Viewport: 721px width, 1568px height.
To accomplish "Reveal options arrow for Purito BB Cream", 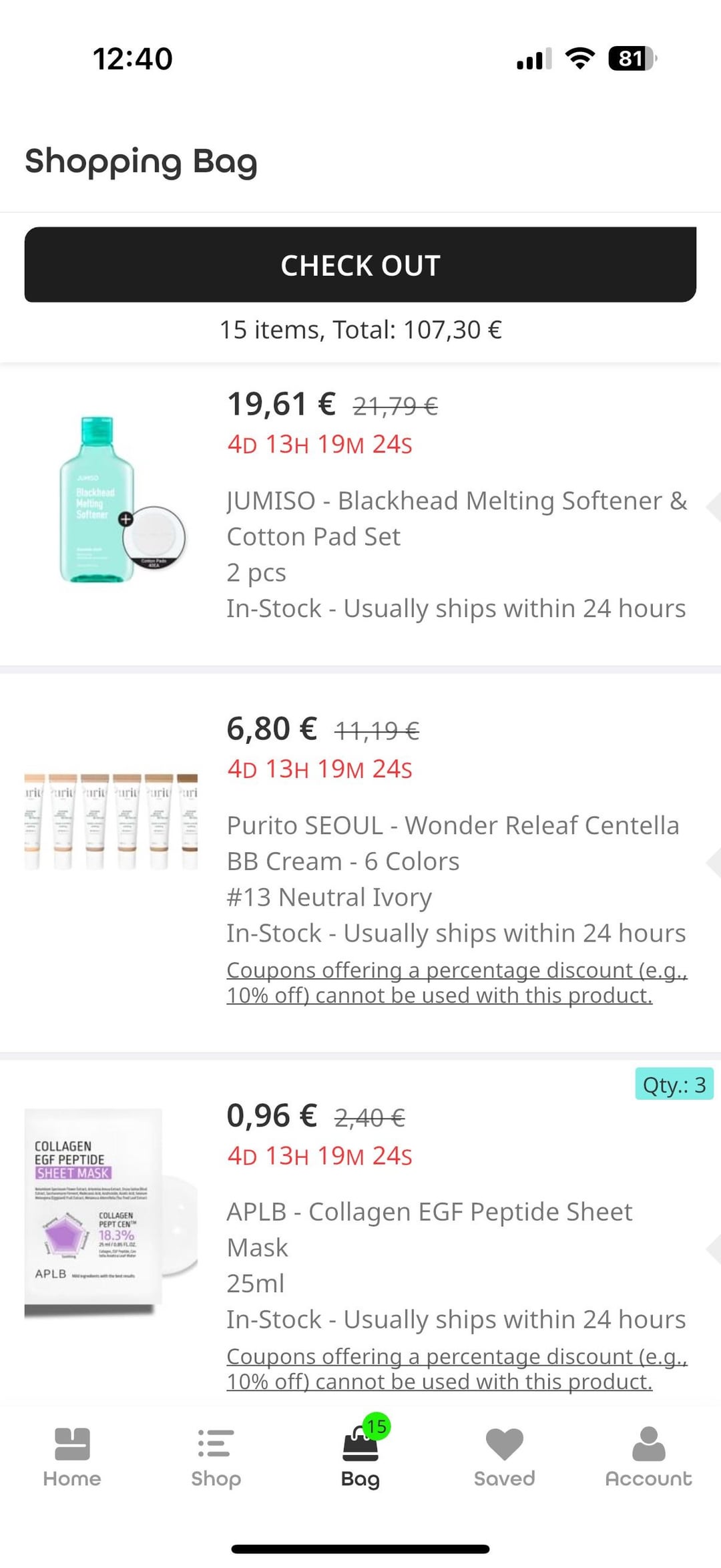I will pos(713,861).
